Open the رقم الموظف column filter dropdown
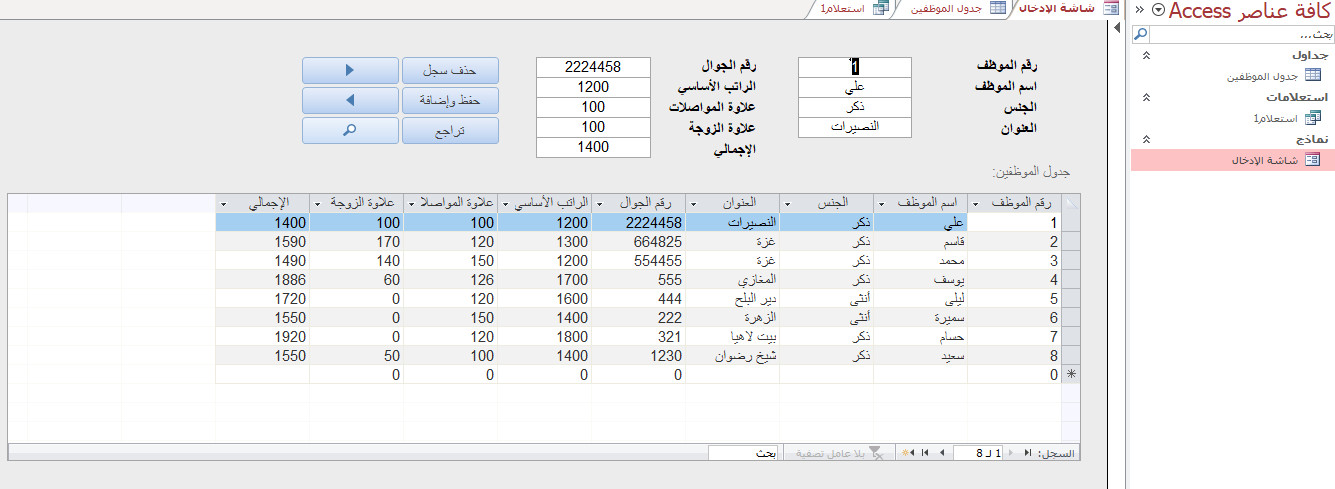Viewport: 1335px width, 489px height. pyautogui.click(x=976, y=203)
